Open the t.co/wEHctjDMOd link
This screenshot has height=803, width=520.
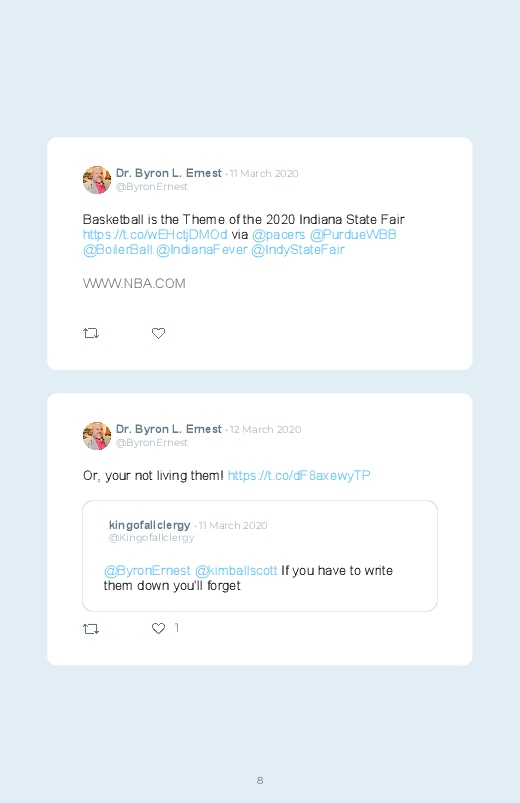tap(155, 235)
